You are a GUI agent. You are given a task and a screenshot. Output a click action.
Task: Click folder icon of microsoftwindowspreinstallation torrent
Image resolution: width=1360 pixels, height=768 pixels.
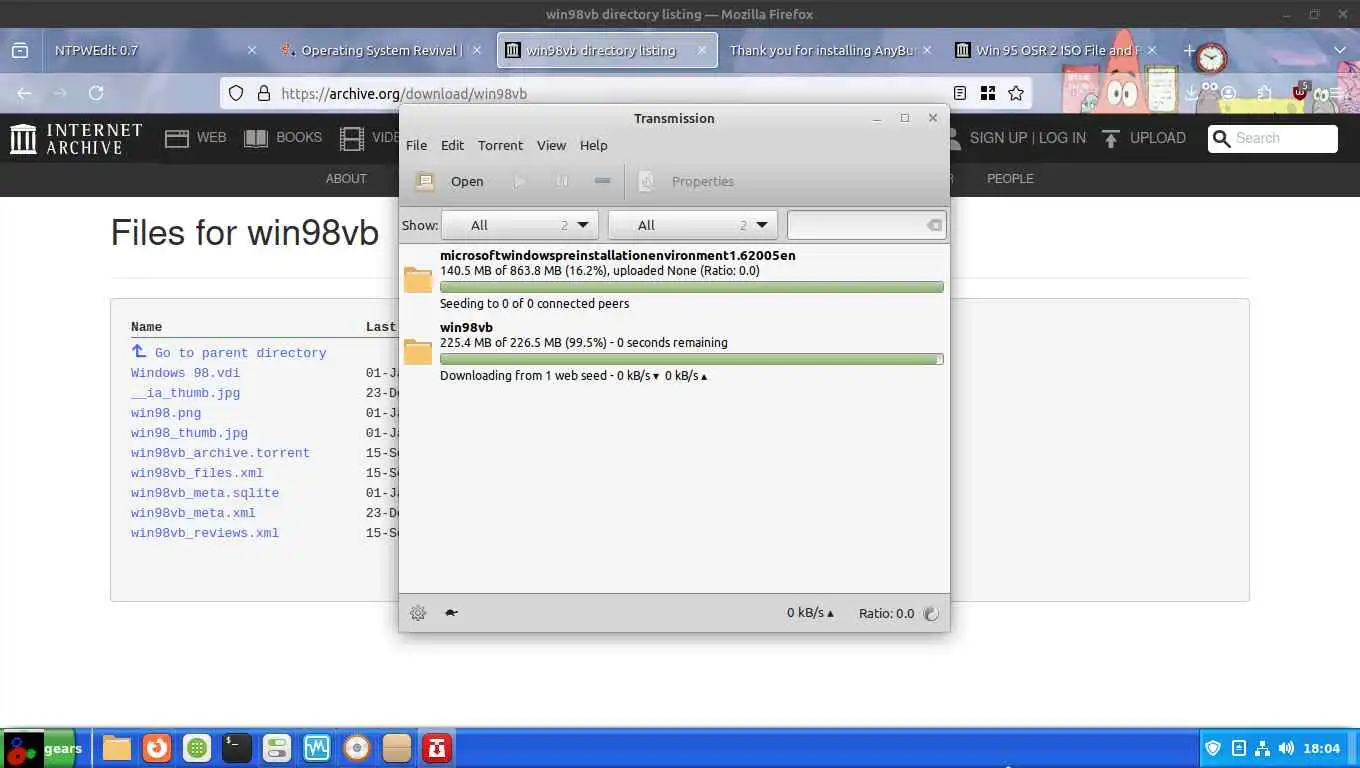(418, 279)
